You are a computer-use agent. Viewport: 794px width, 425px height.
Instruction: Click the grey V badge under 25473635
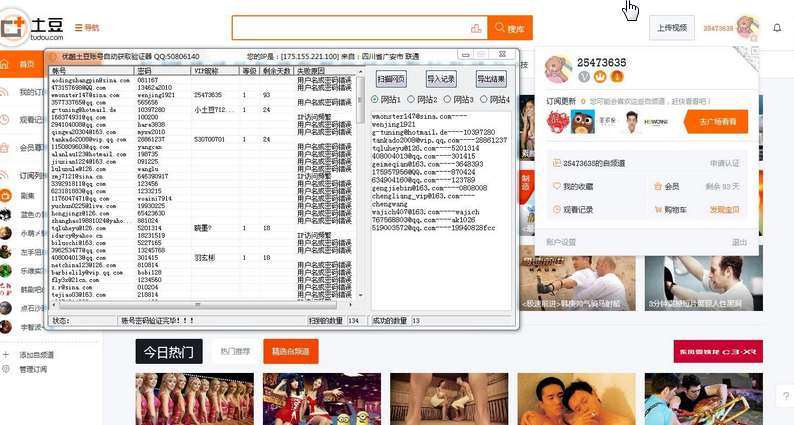pyautogui.click(x=584, y=77)
